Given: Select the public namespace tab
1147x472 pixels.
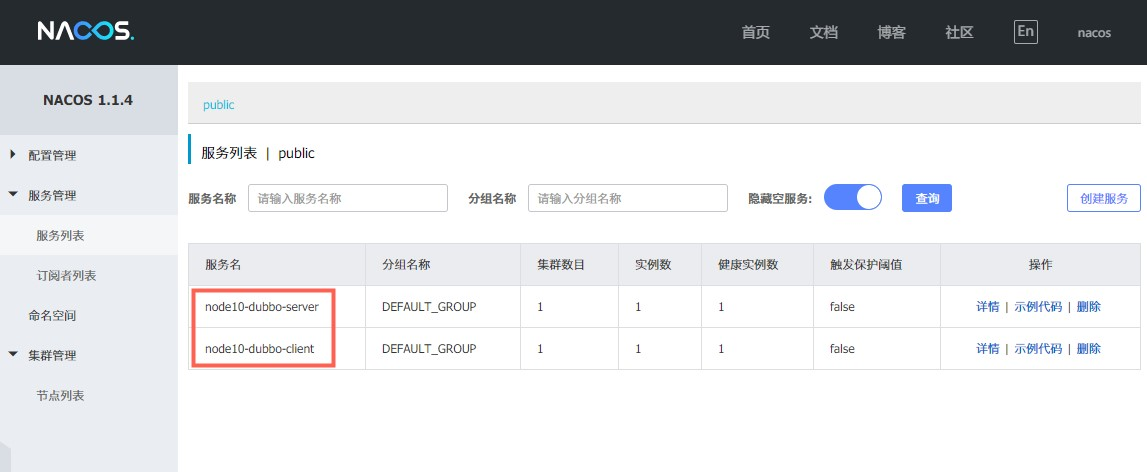Looking at the screenshot, I should tap(218, 105).
